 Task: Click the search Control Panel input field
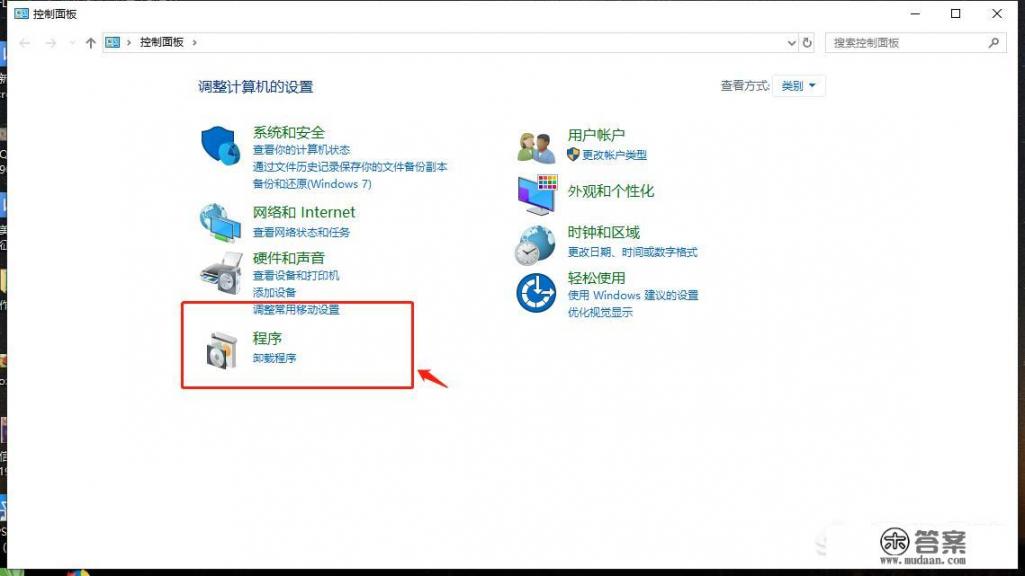900,42
